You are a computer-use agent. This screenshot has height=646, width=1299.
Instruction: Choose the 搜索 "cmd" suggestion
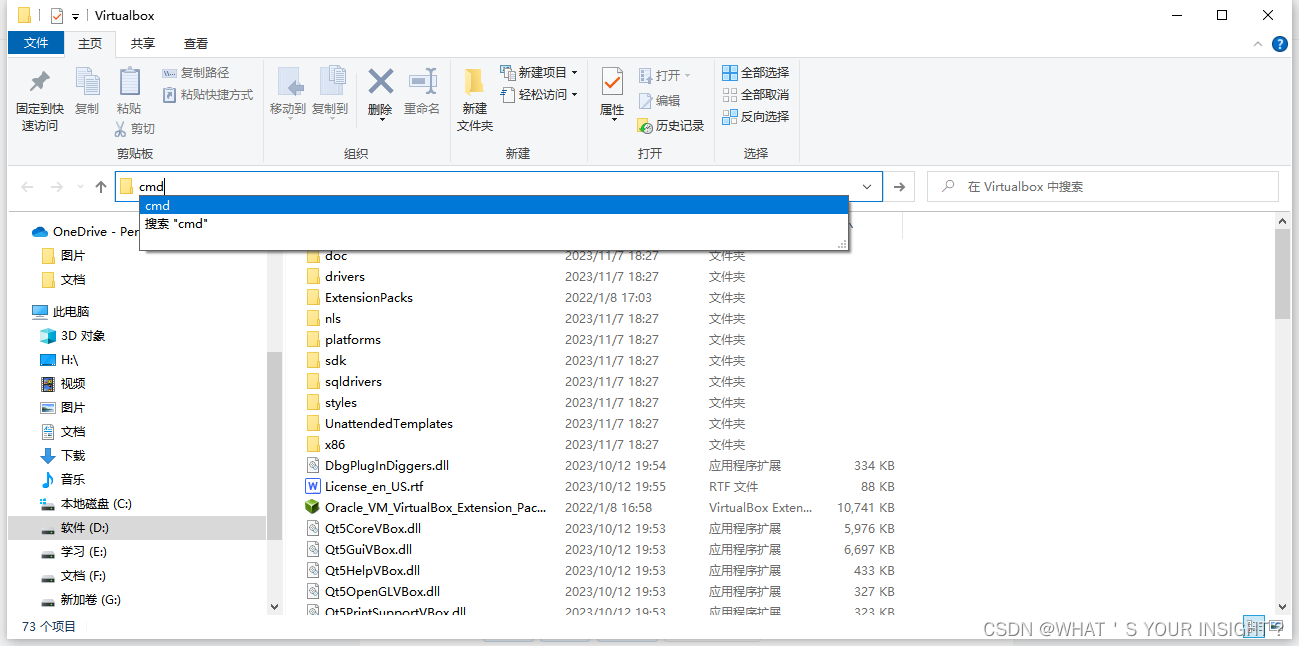point(494,224)
